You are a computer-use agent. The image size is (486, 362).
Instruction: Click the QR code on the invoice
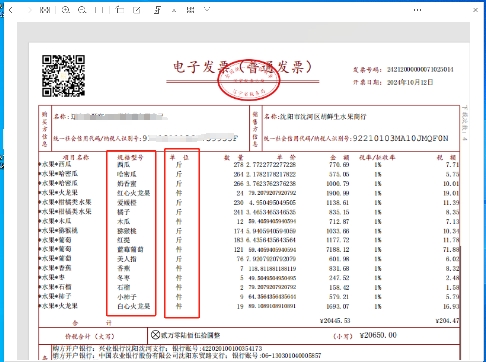[x=63, y=76]
